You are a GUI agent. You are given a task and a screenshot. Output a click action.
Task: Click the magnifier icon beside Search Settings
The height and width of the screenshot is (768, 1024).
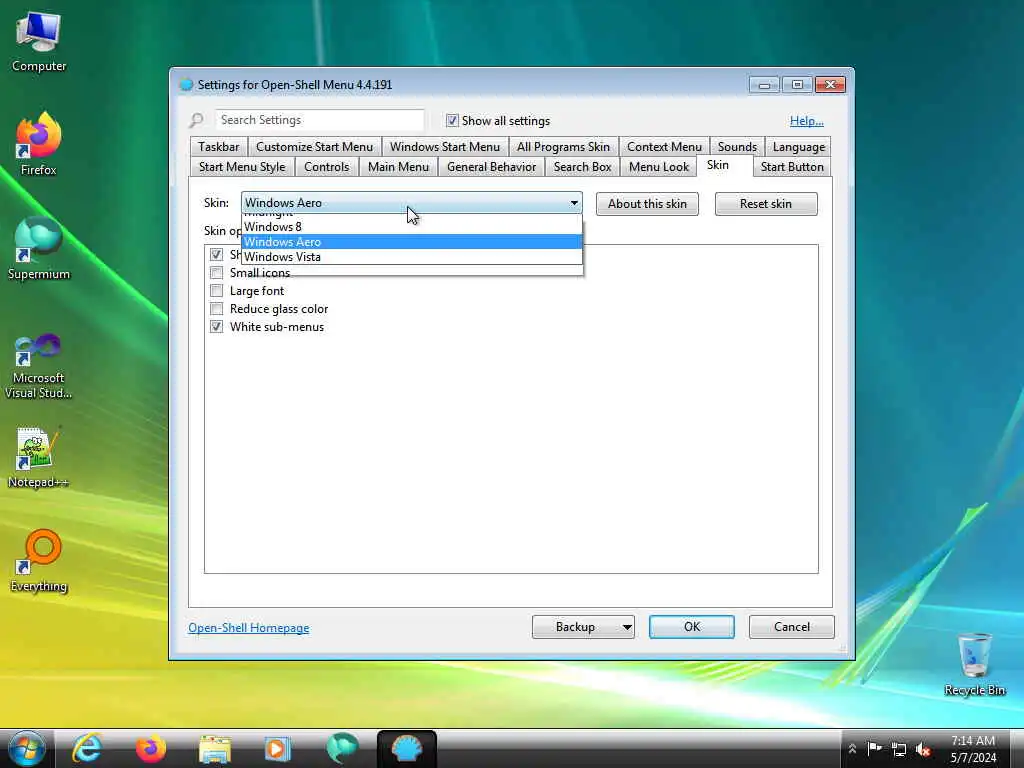click(196, 120)
